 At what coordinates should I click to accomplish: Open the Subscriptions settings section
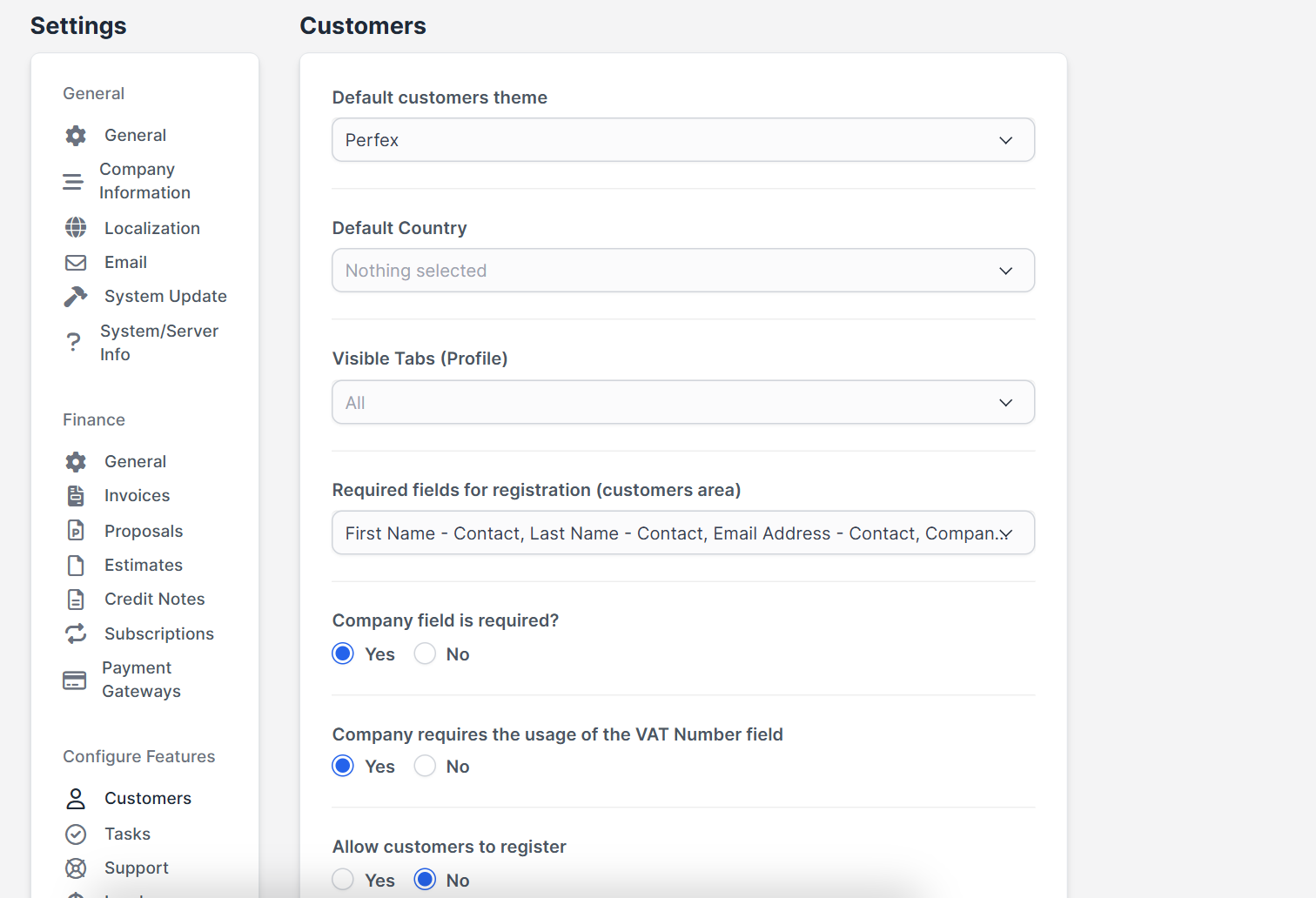tap(159, 633)
